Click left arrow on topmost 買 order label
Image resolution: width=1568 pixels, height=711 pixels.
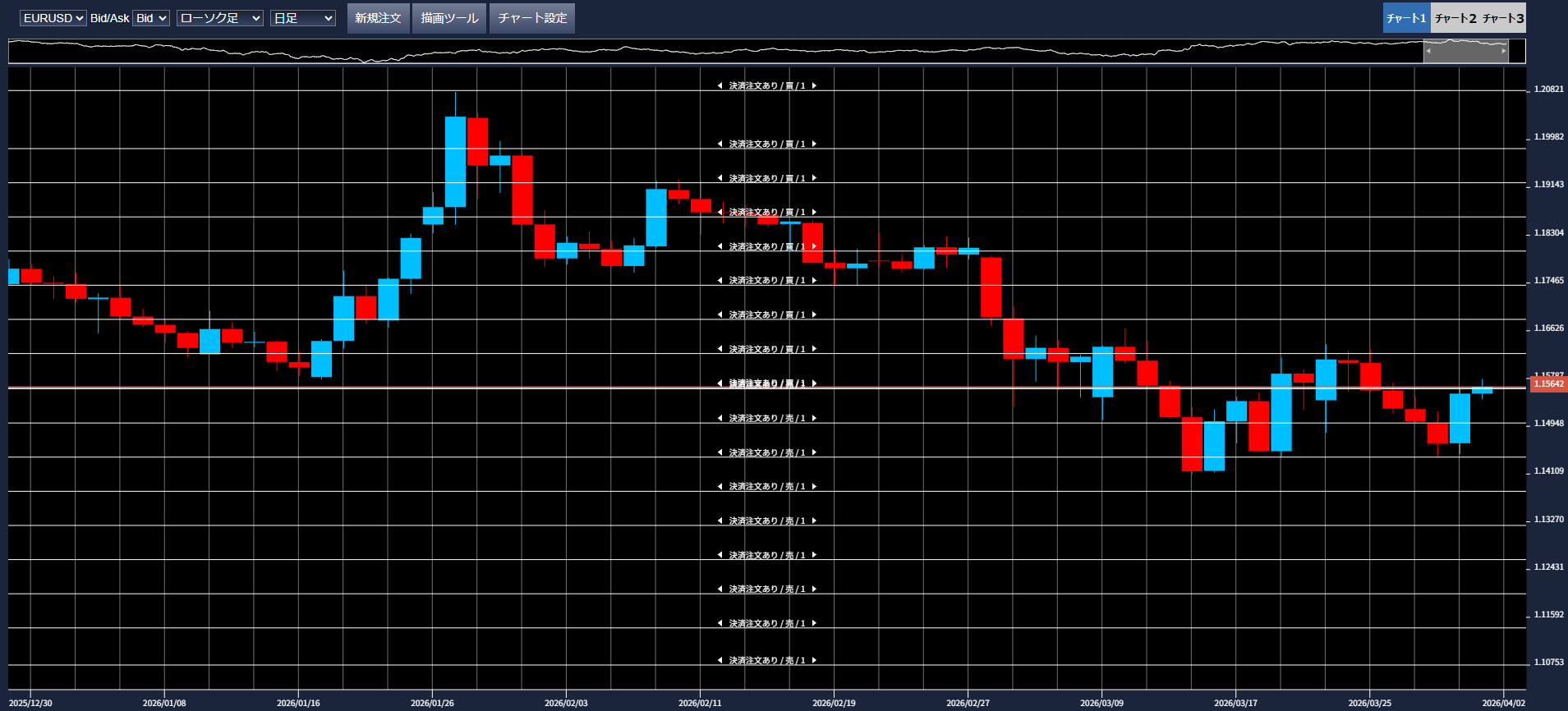pyautogui.click(x=720, y=85)
